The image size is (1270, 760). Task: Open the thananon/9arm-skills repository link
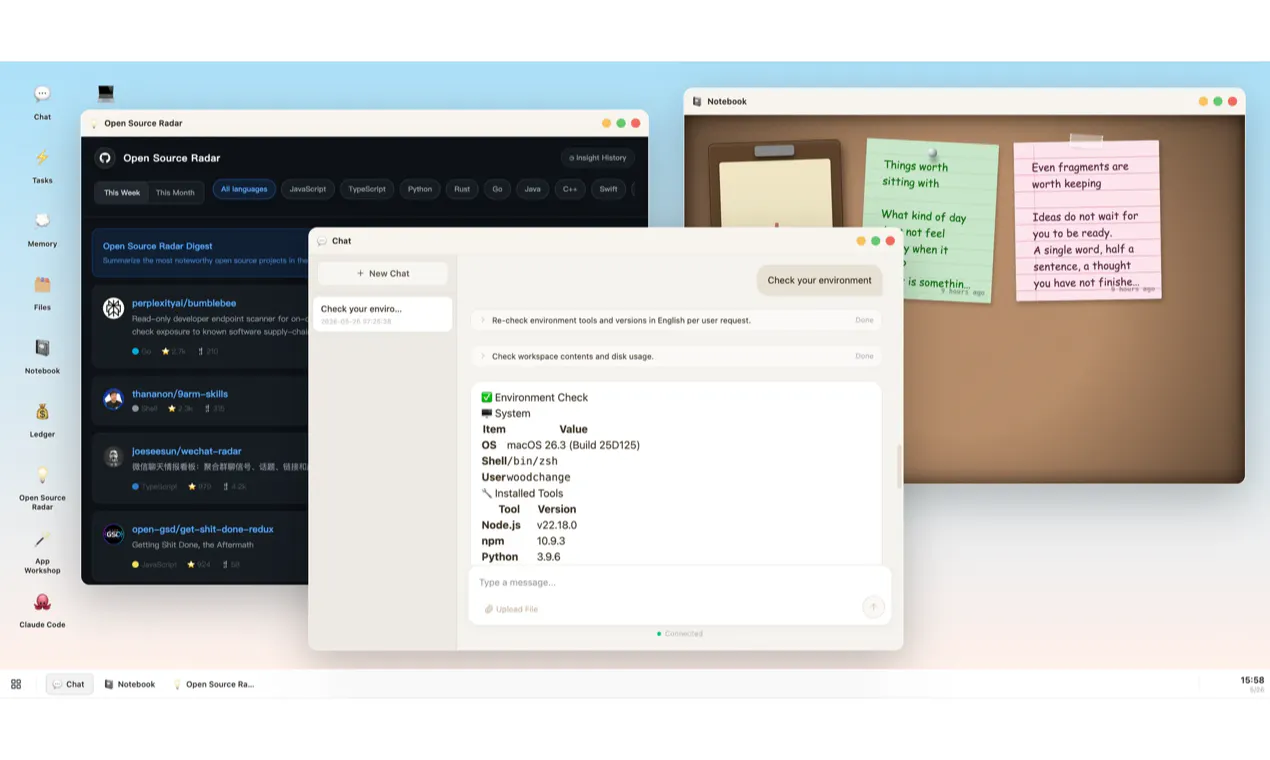tap(180, 394)
